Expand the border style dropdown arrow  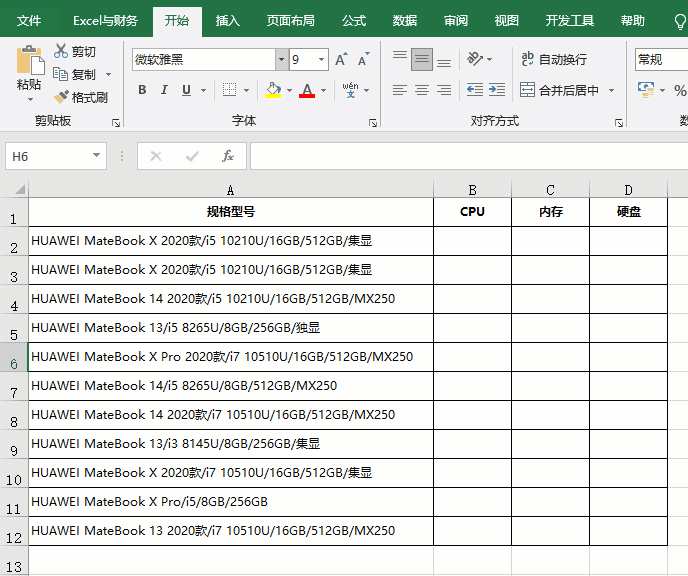(x=246, y=90)
